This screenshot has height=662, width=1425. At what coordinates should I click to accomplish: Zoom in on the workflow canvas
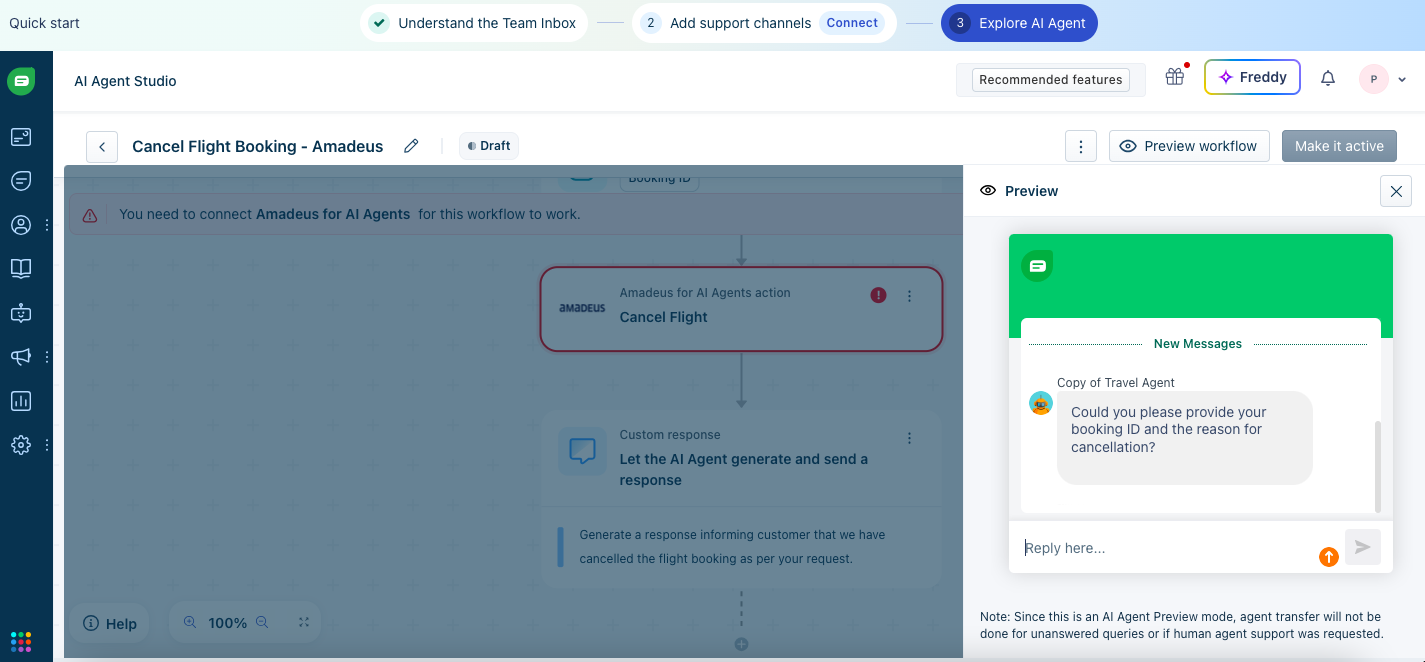[190, 622]
